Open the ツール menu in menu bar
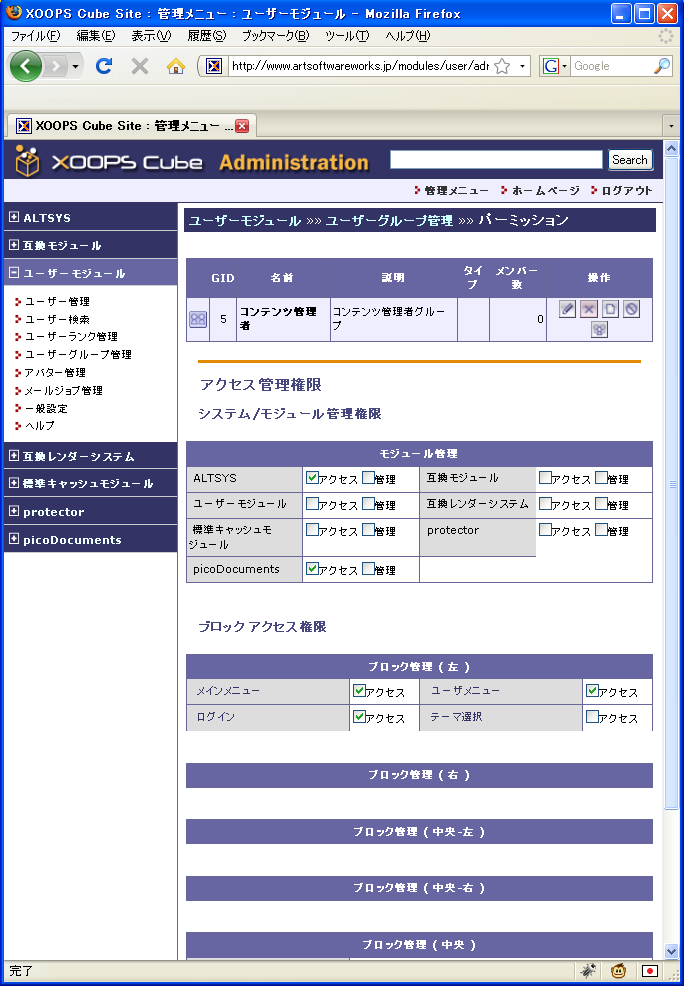 click(x=346, y=36)
